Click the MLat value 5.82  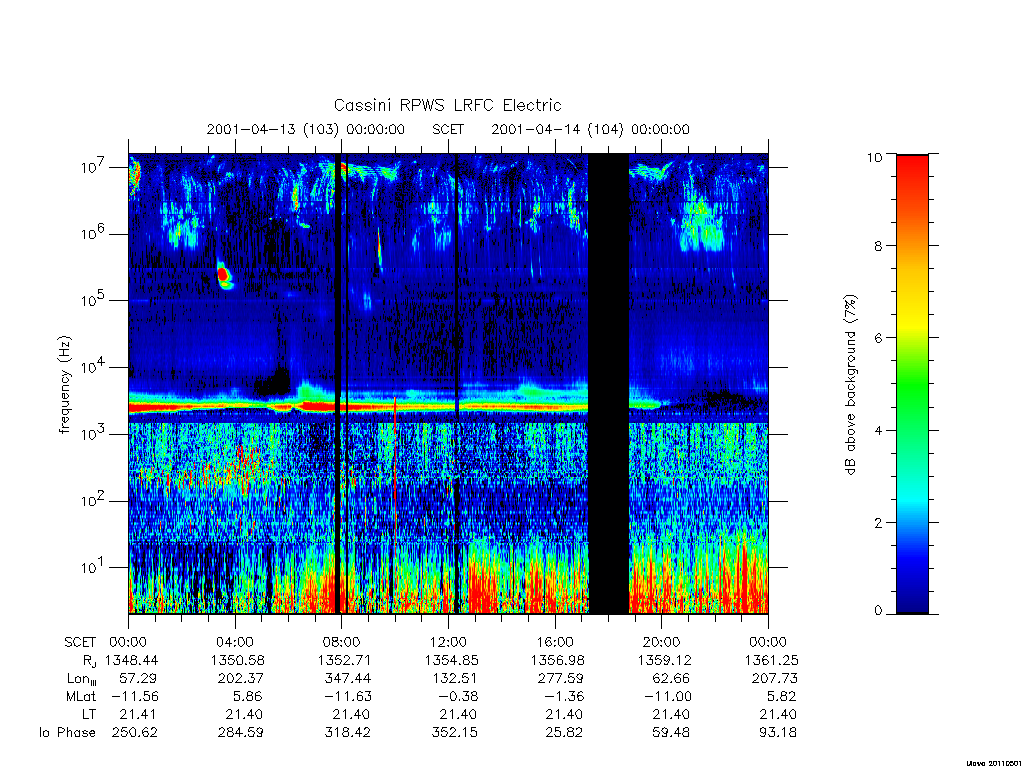pyautogui.click(x=781, y=697)
